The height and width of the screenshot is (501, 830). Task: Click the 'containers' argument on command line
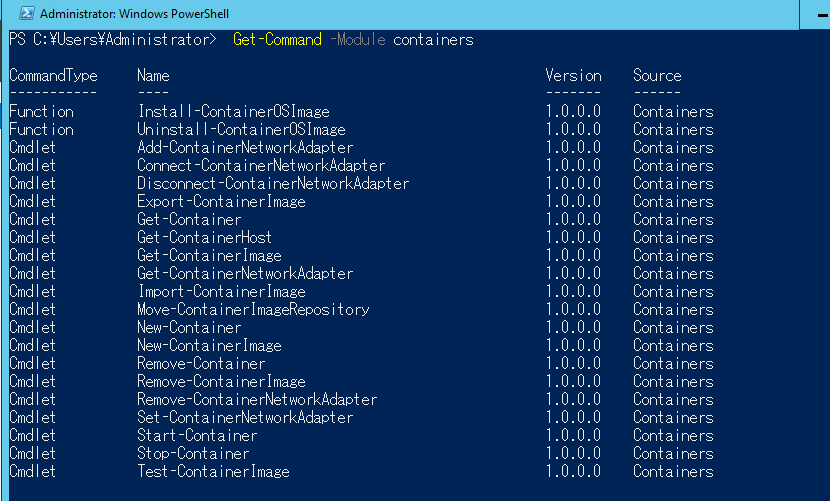tap(434, 40)
